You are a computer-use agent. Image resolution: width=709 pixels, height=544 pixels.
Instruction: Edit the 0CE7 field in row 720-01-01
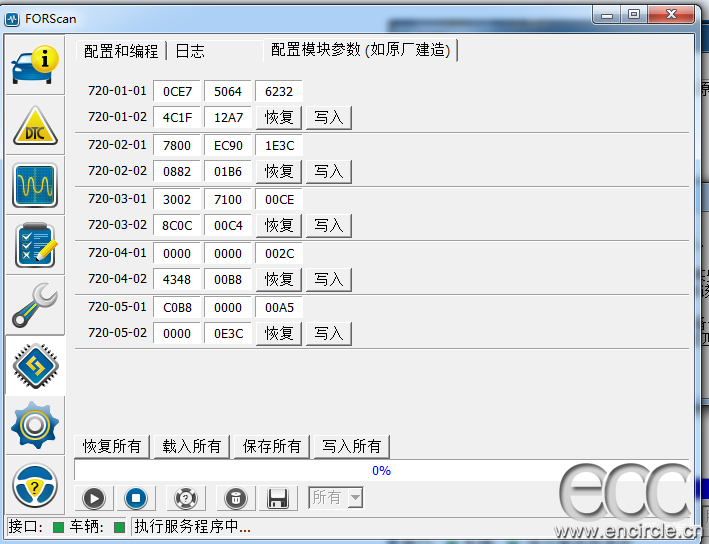point(177,91)
